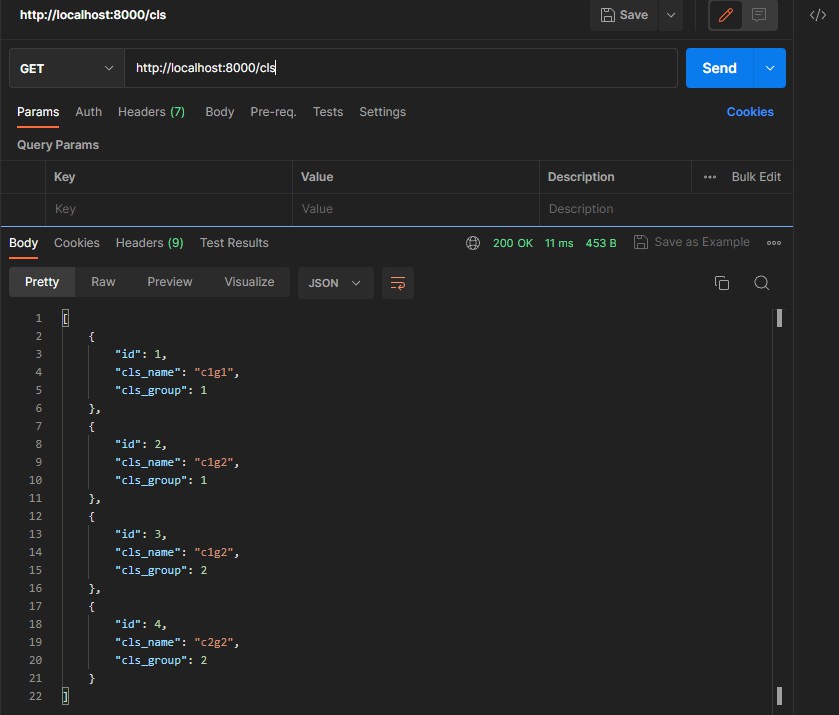Switch to Preview view
The image size is (839, 715).
(170, 282)
